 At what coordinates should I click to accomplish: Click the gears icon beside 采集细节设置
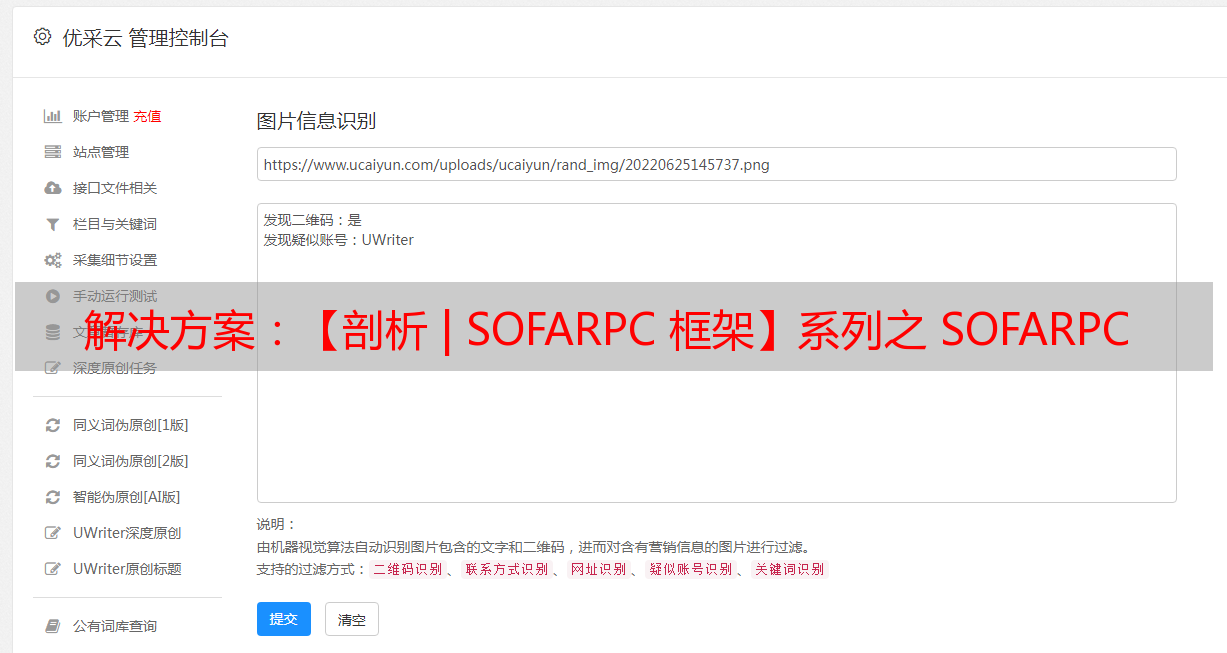point(53,260)
